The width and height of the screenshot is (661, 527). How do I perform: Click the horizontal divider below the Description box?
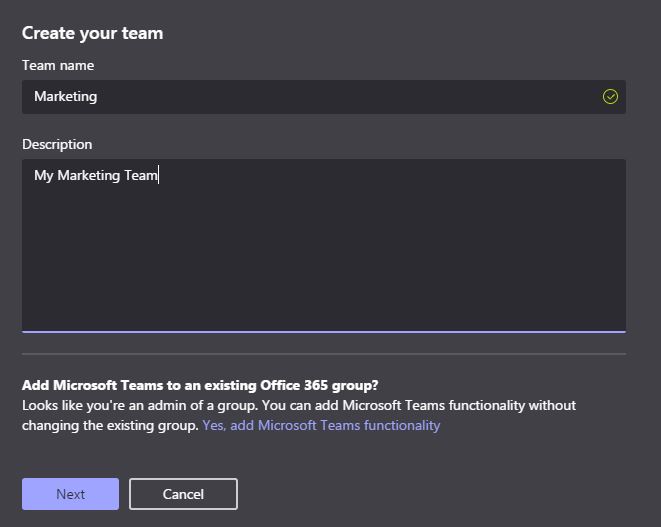(x=323, y=353)
